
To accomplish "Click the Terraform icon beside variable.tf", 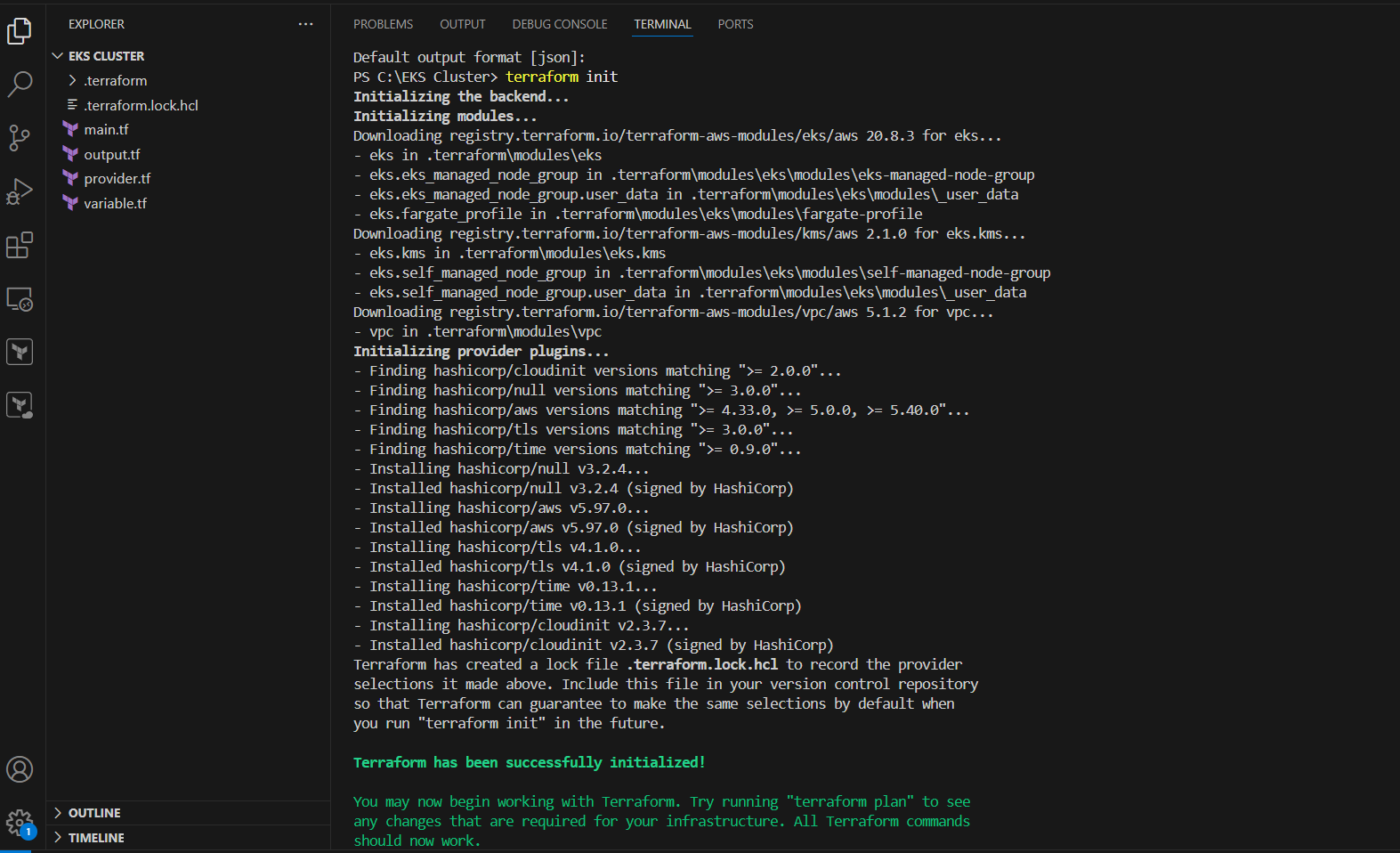I will click(x=71, y=203).
